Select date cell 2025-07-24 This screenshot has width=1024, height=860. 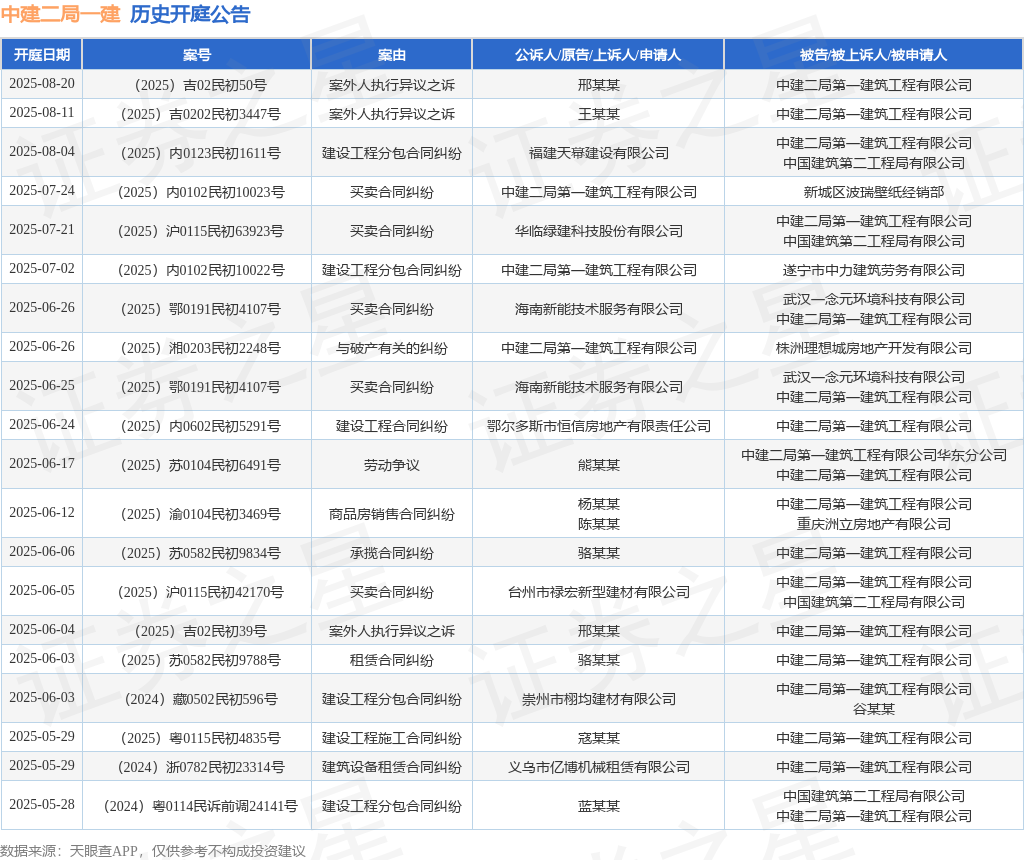(42, 191)
